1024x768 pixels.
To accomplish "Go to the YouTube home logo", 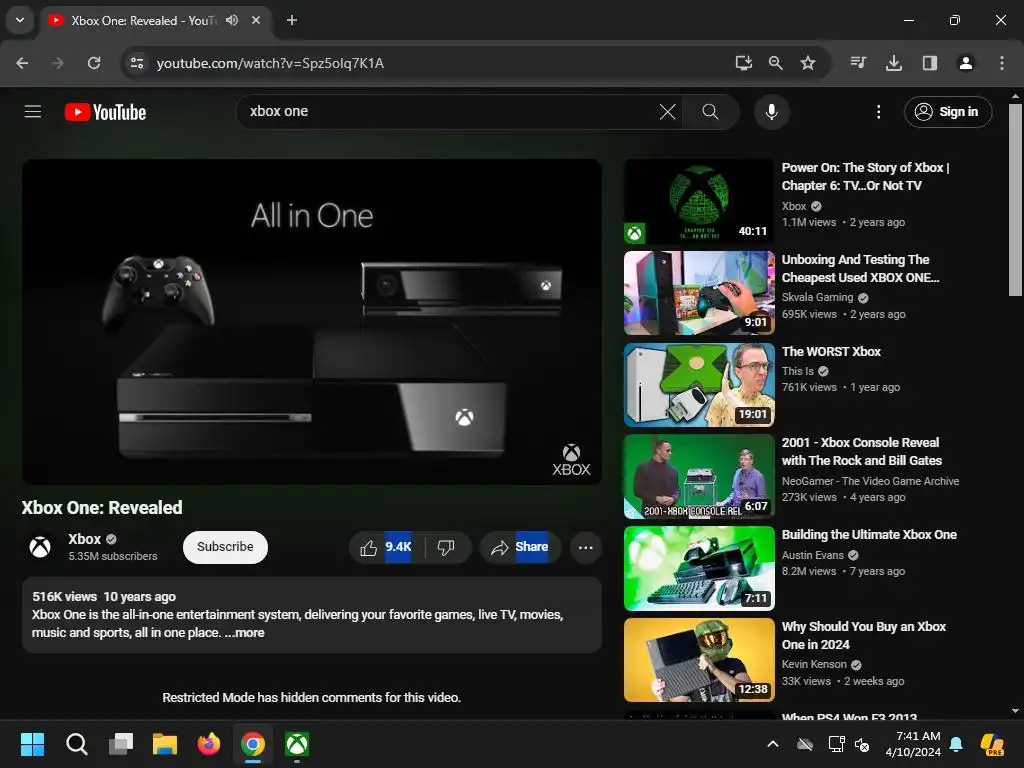I will pos(105,112).
